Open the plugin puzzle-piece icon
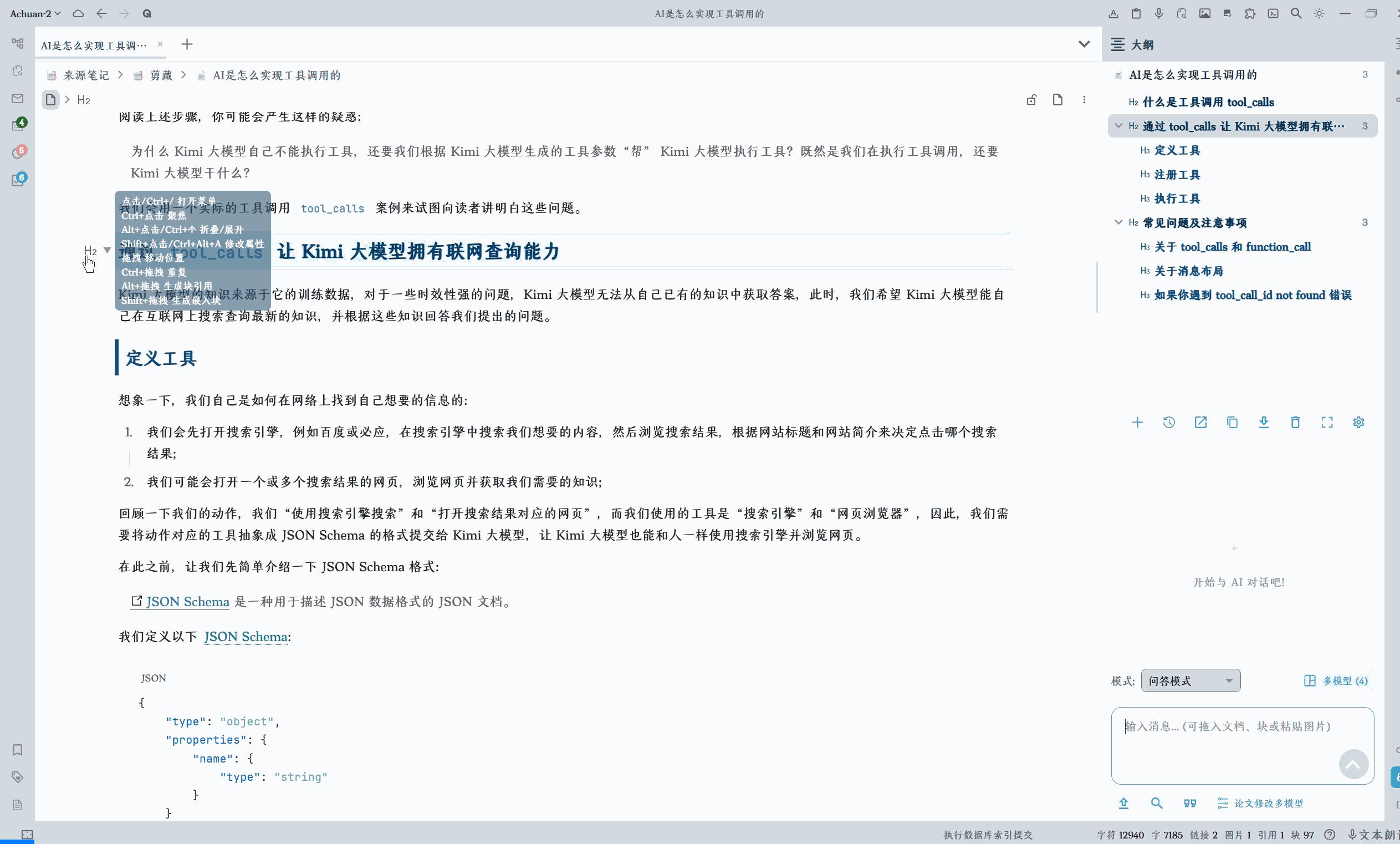 coord(1250,14)
